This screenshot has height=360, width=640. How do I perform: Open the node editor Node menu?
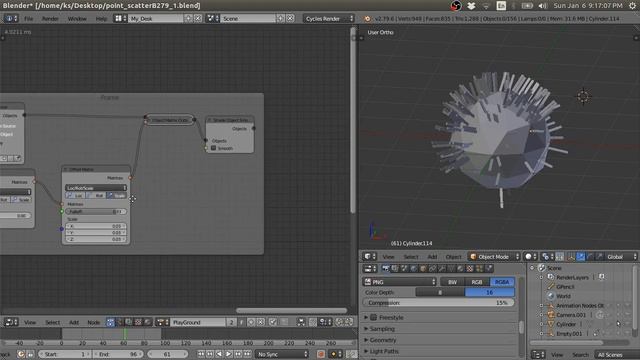[93, 322]
